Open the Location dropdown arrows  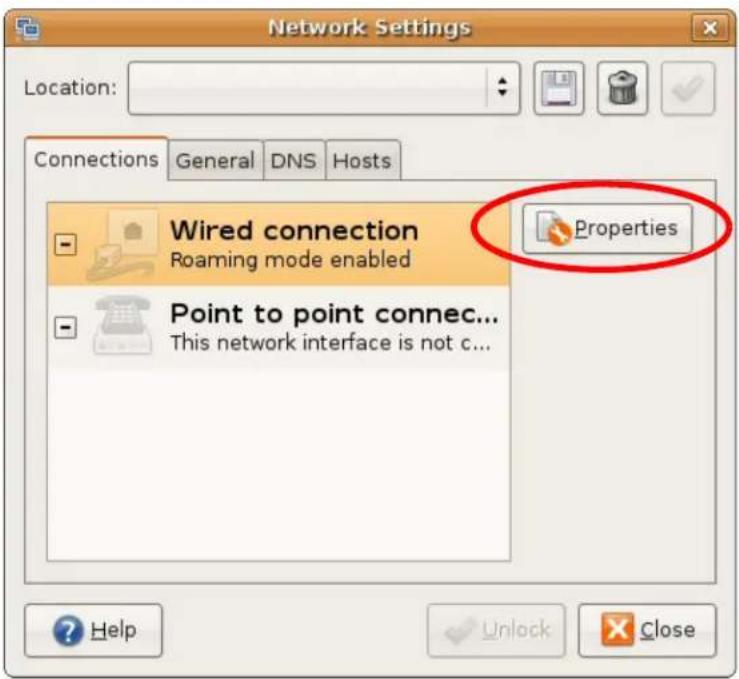tap(502, 88)
